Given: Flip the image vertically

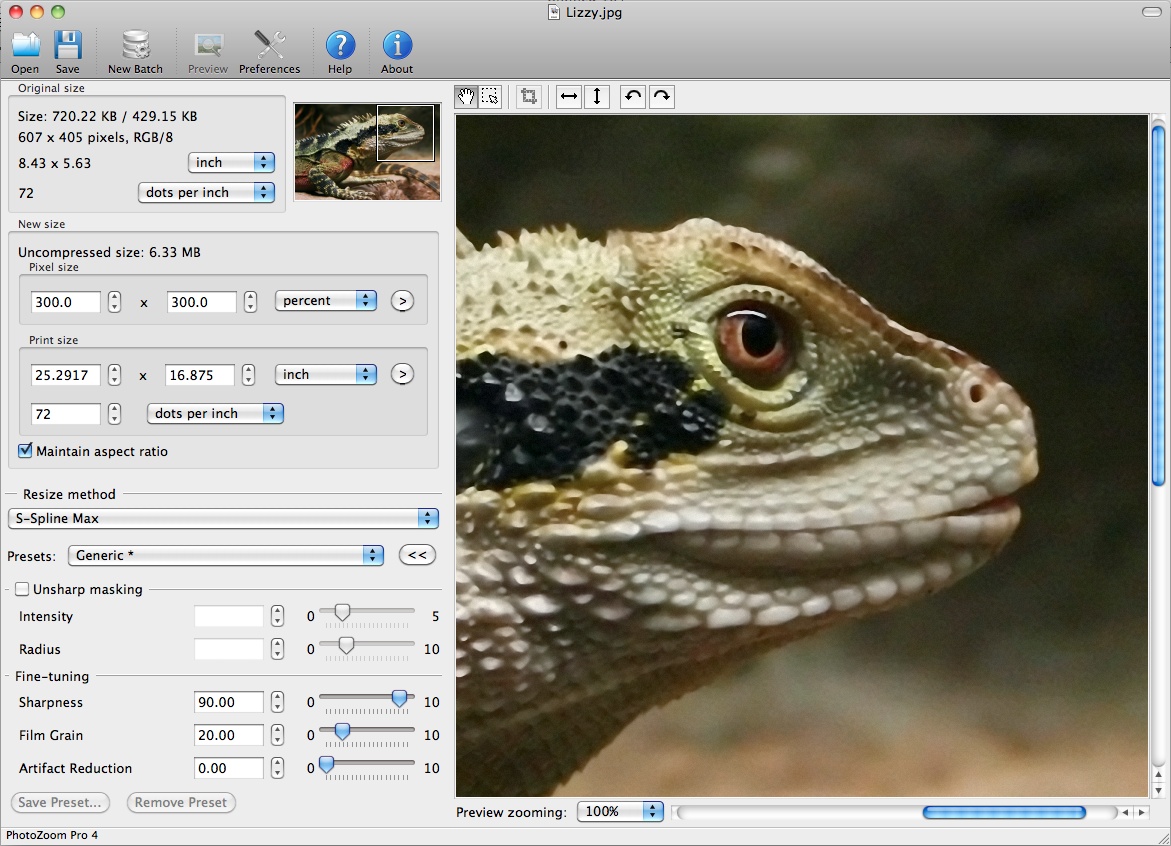Looking at the screenshot, I should [x=597, y=96].
